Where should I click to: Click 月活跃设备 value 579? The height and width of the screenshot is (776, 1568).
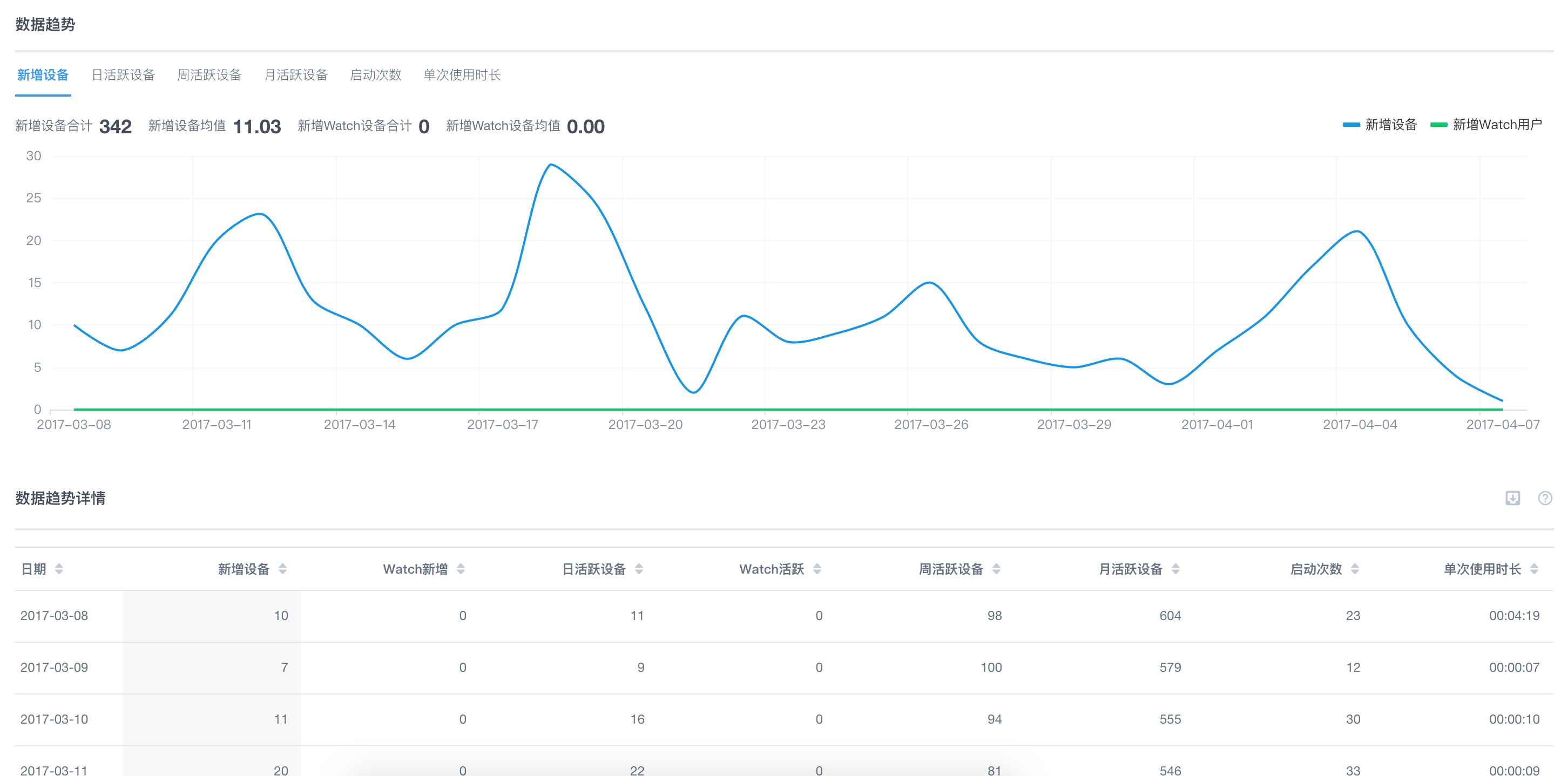[x=1170, y=667]
